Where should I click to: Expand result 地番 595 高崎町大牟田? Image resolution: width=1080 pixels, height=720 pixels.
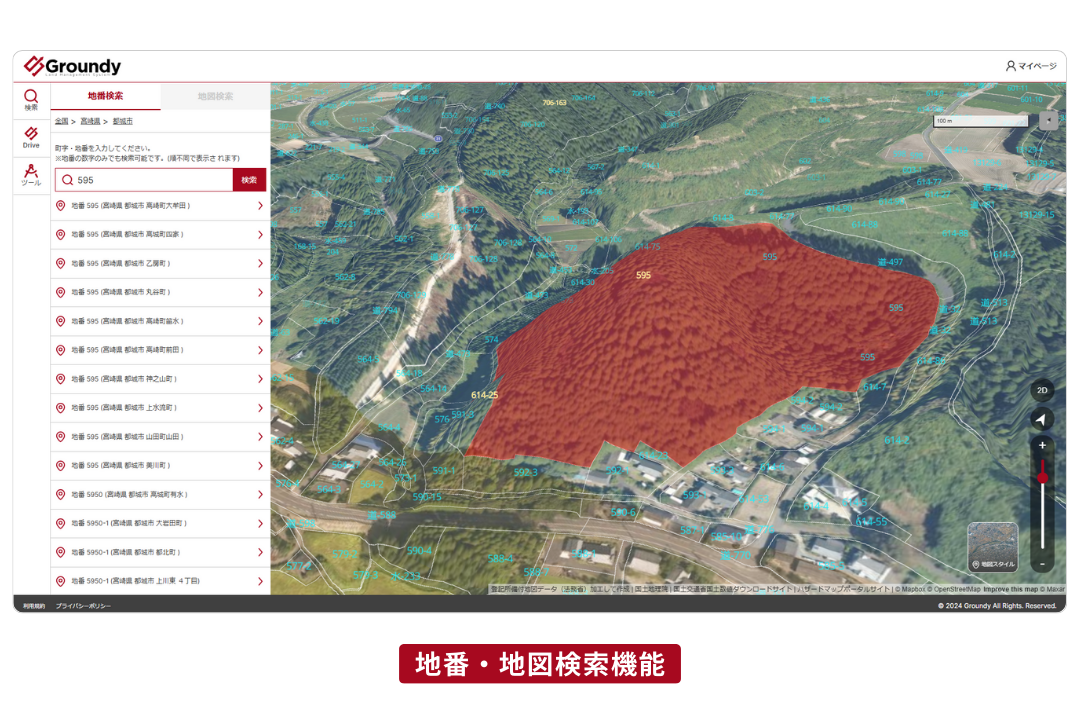160,206
